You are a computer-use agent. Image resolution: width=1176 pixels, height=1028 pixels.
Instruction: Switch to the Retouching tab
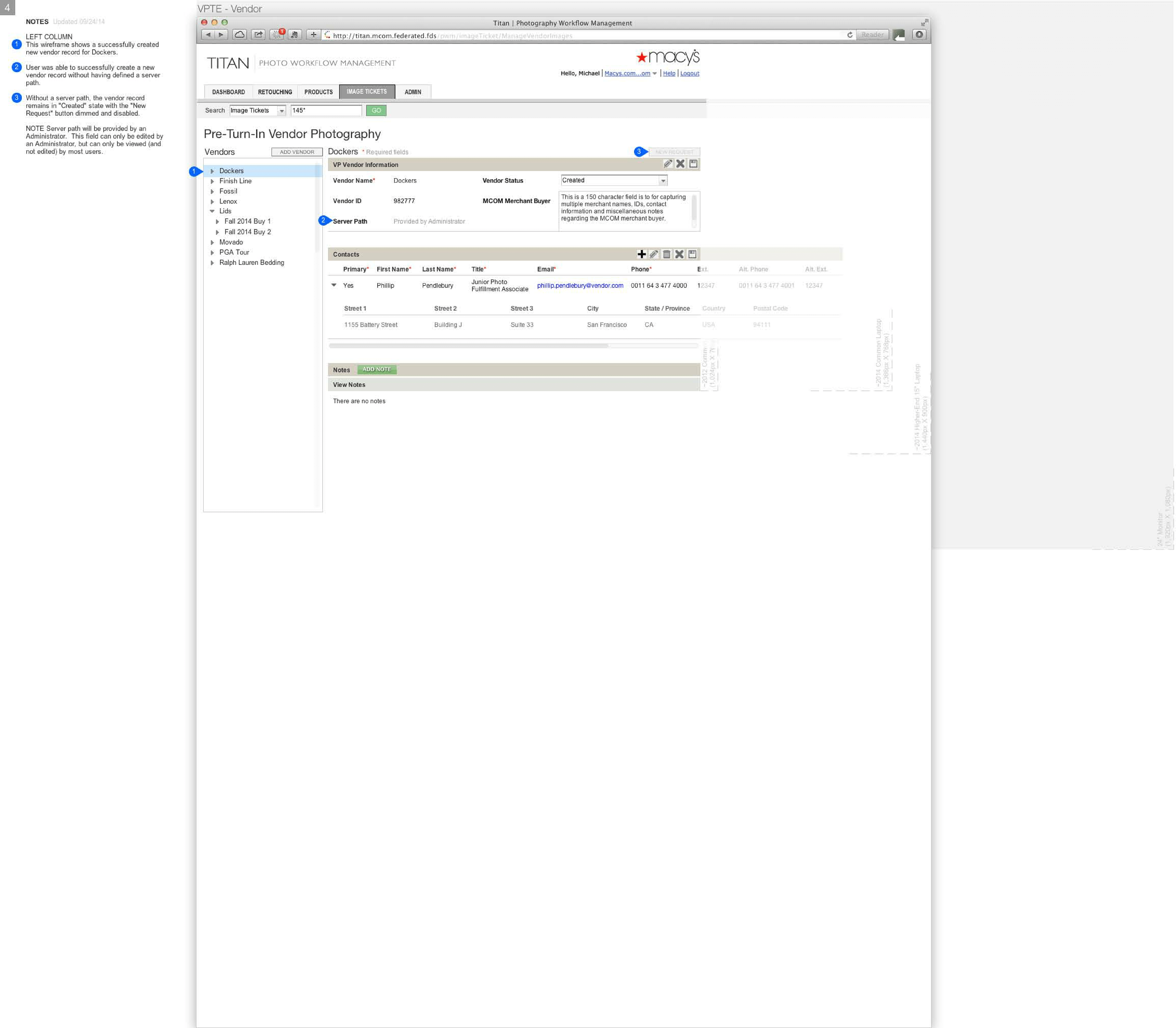[275, 92]
